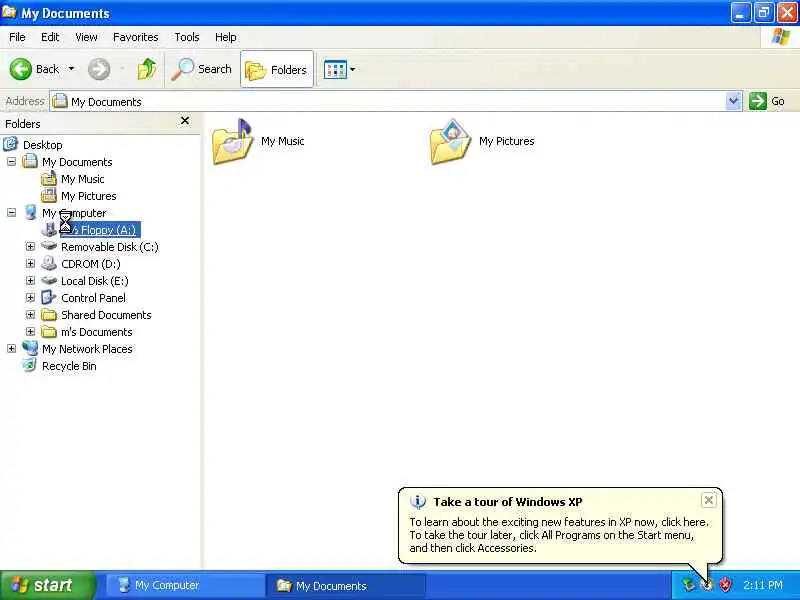
Task: Click the Recycle Bin tree label
Action: coord(69,366)
